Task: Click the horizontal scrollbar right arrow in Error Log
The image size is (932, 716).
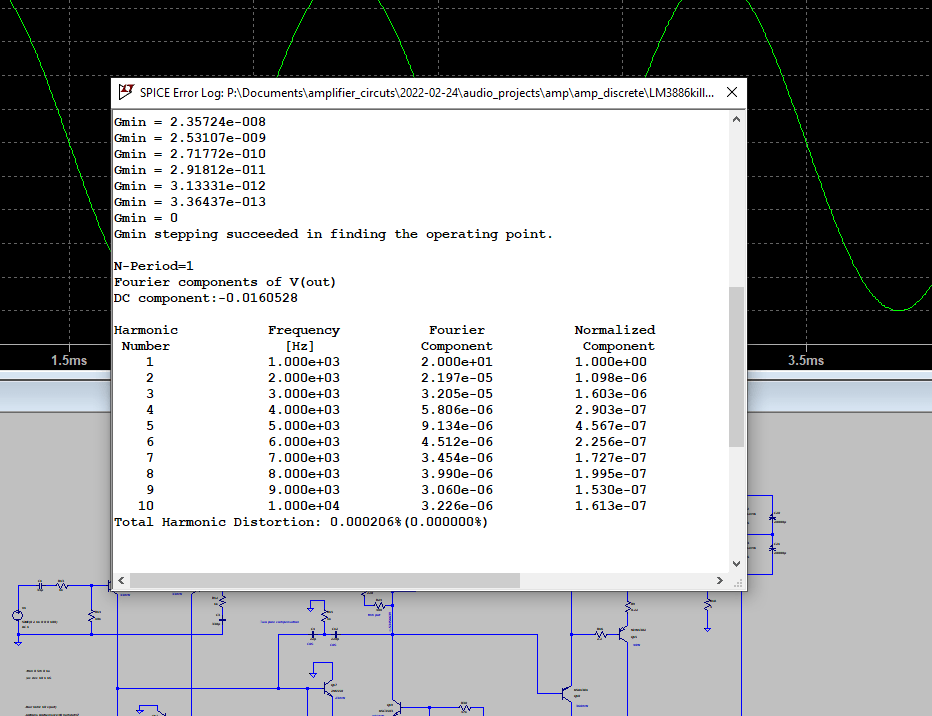Action: (720, 581)
